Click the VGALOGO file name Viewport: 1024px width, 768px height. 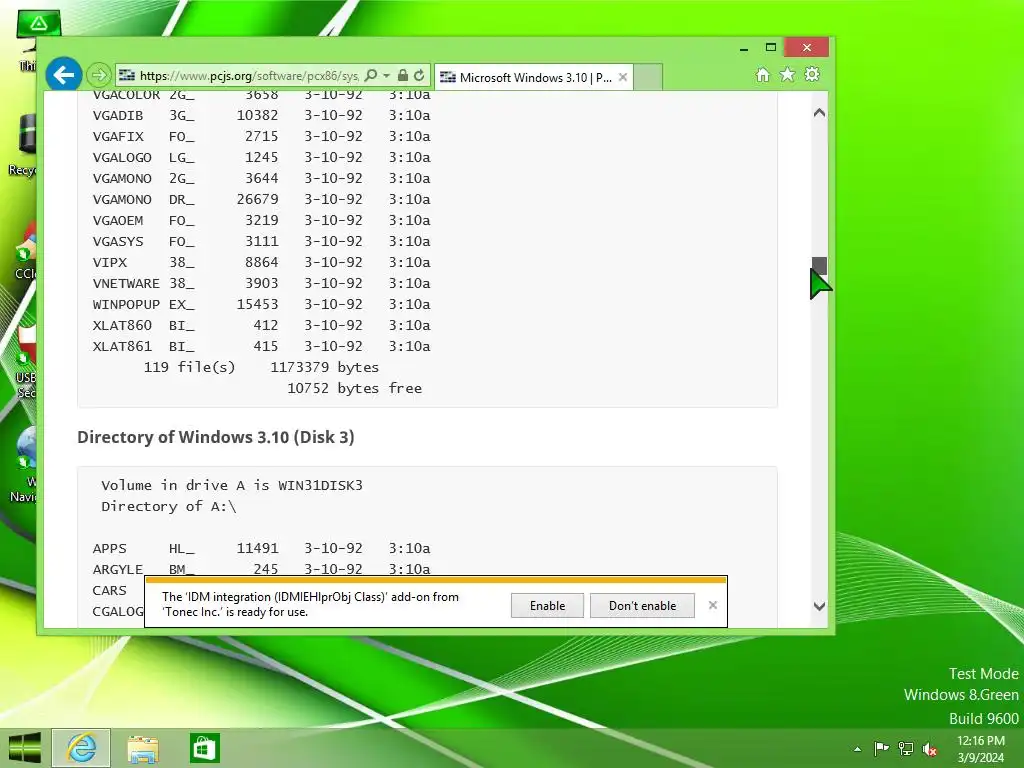point(122,157)
